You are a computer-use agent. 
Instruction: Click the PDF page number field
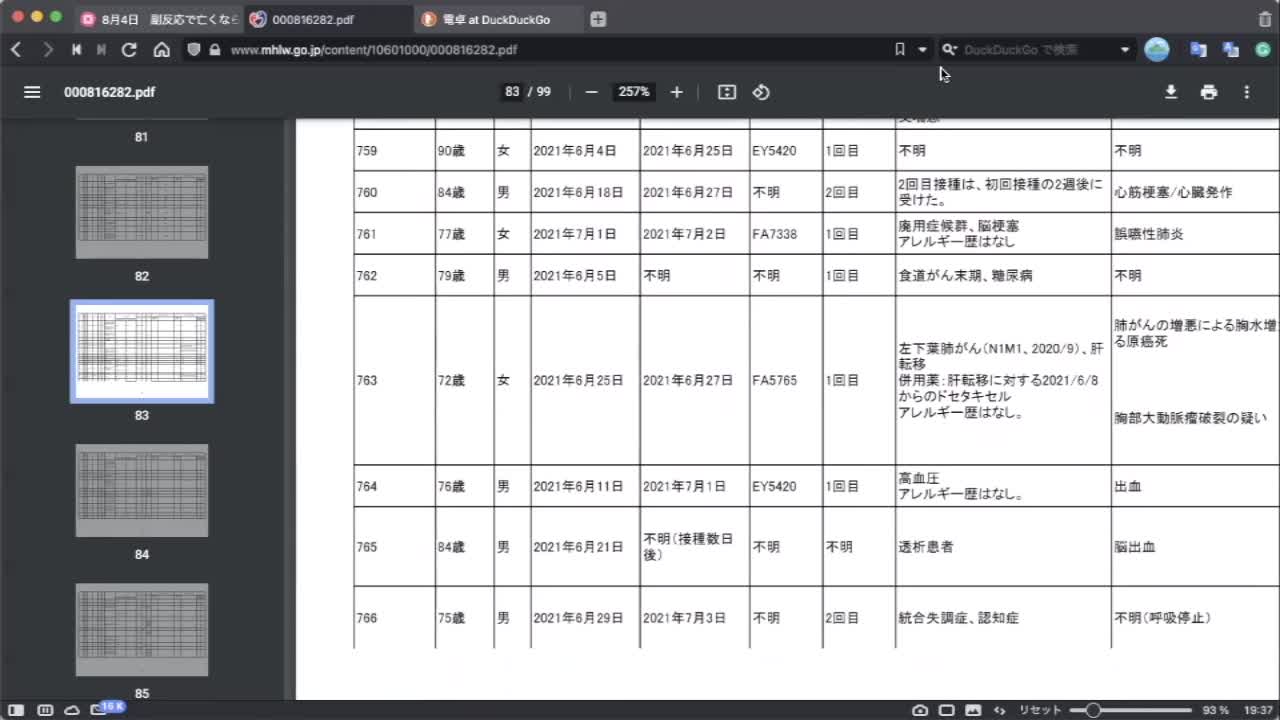coord(512,92)
